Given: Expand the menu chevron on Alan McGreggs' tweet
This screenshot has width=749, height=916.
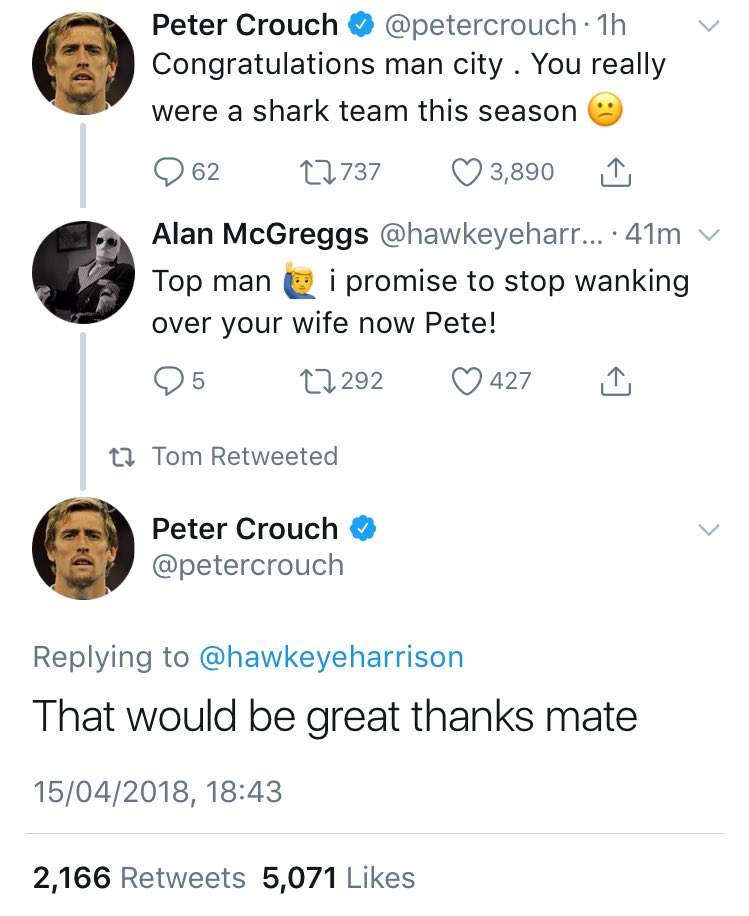Looking at the screenshot, I should tap(707, 235).
